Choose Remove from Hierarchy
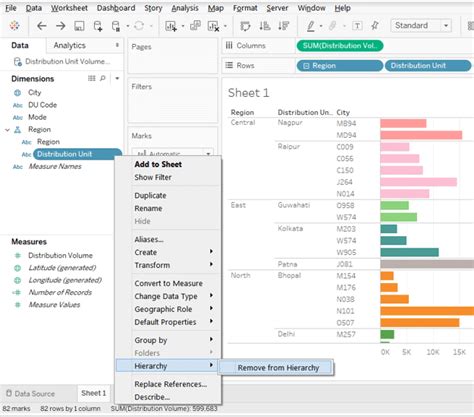Image resolution: width=474 pixels, height=417 pixels. pyautogui.click(x=278, y=368)
